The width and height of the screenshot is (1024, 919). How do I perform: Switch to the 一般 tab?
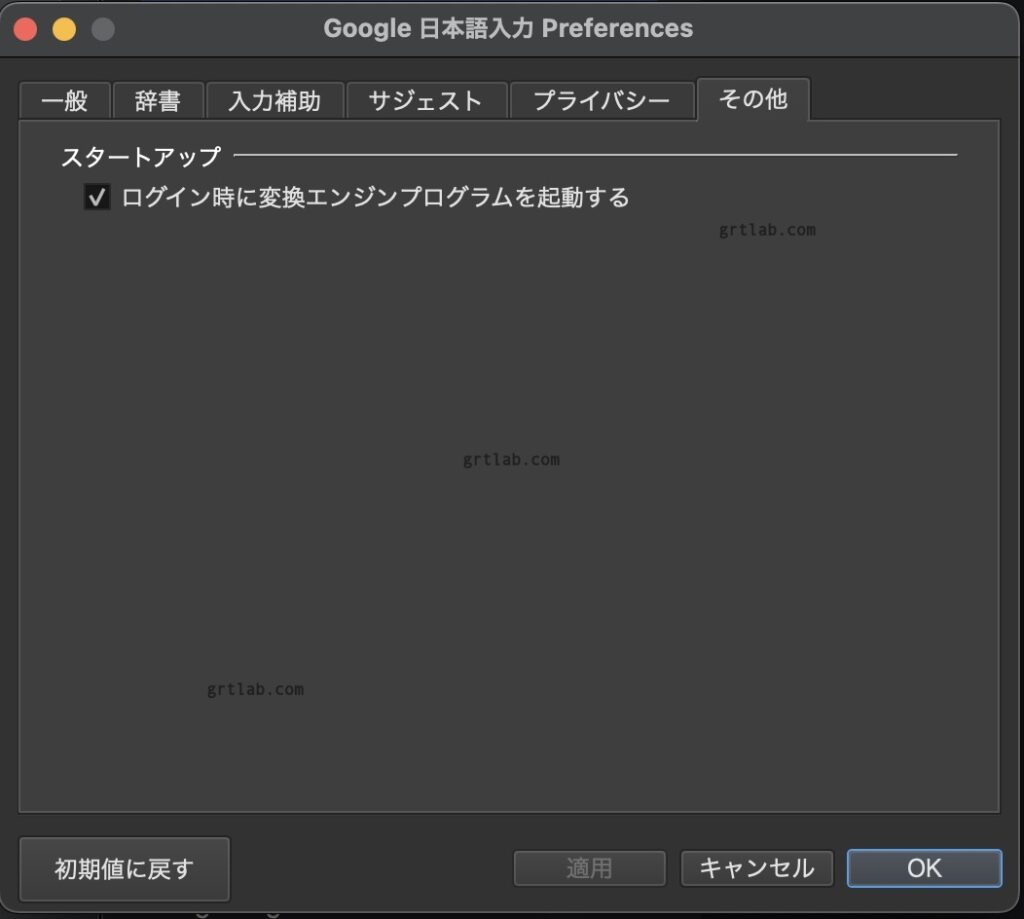(x=65, y=101)
